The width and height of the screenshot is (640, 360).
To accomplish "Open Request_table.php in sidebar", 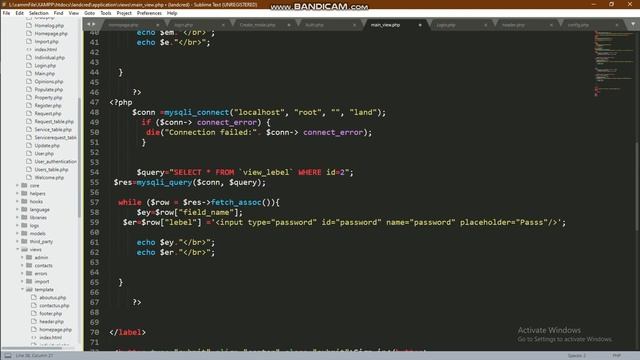I will tap(54, 122).
